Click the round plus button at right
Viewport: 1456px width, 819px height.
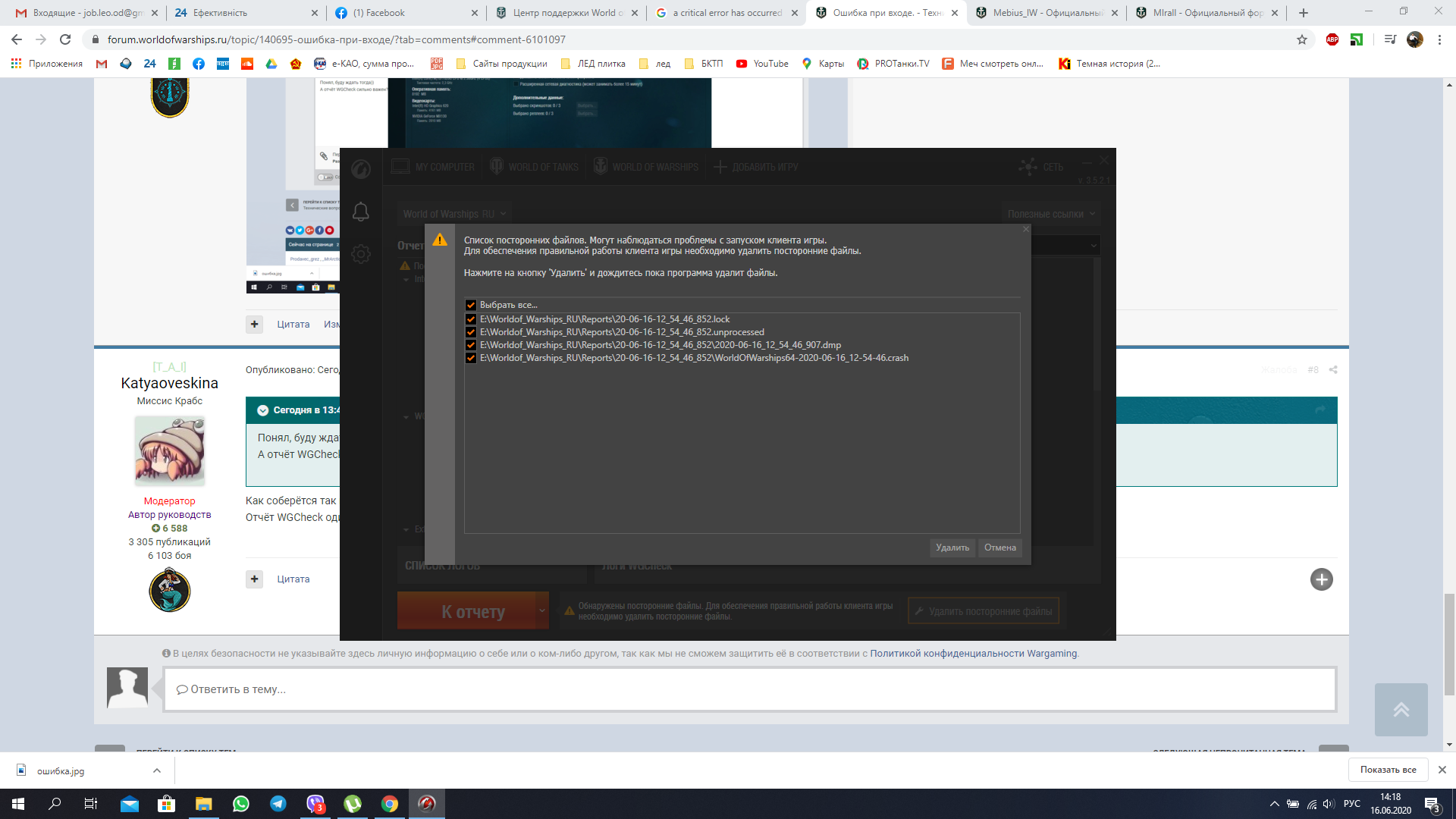[x=1321, y=579]
